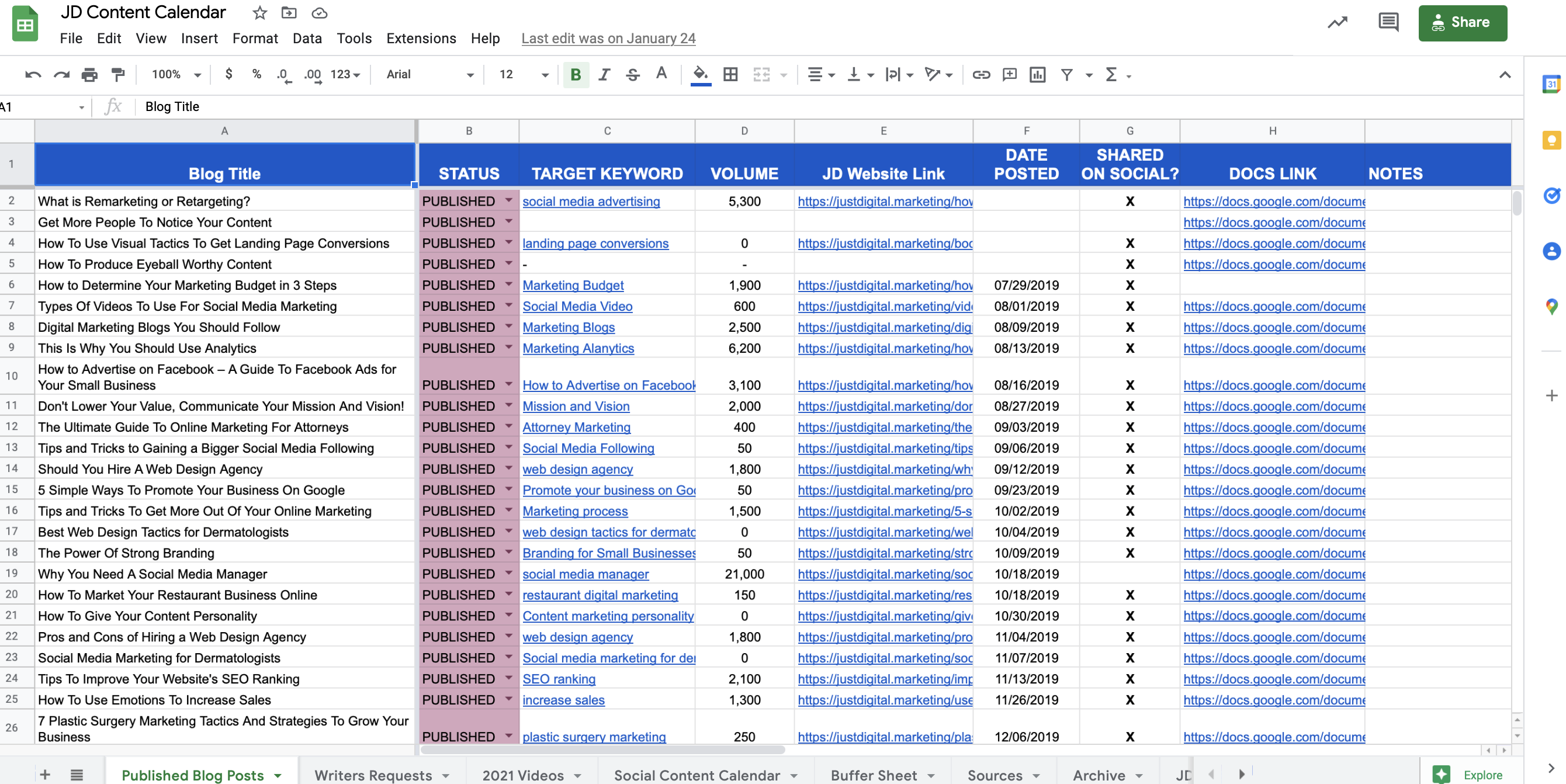
Task: Open the Functions sigma menu
Action: [1117, 75]
